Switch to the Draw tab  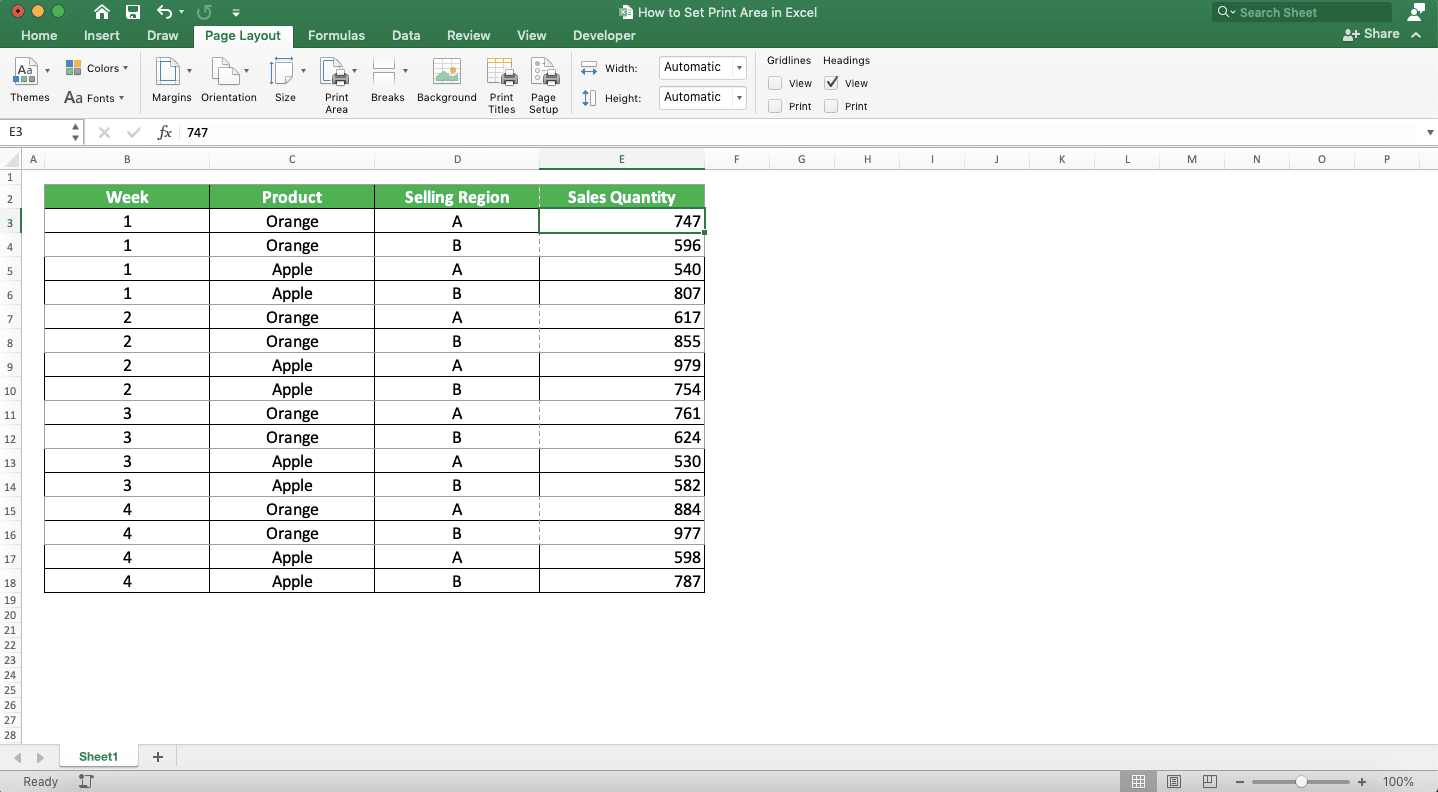[x=163, y=35]
